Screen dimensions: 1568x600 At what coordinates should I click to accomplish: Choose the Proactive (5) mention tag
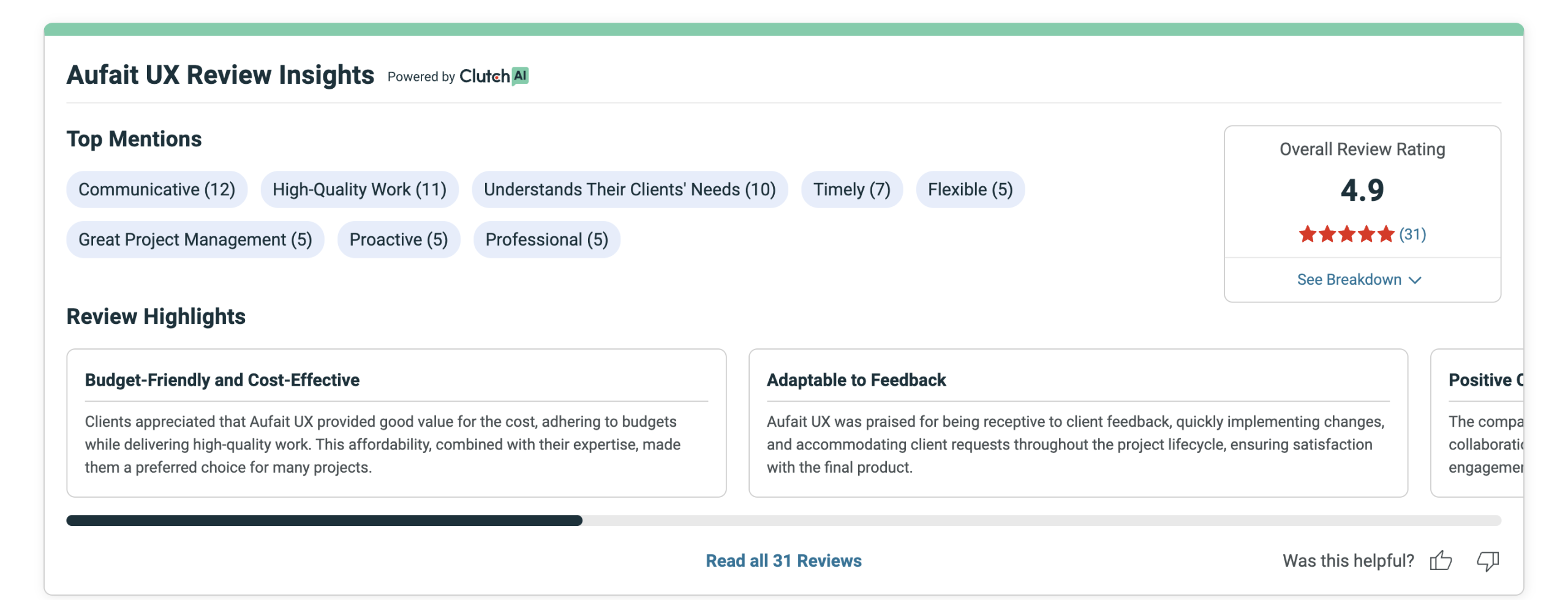click(399, 239)
